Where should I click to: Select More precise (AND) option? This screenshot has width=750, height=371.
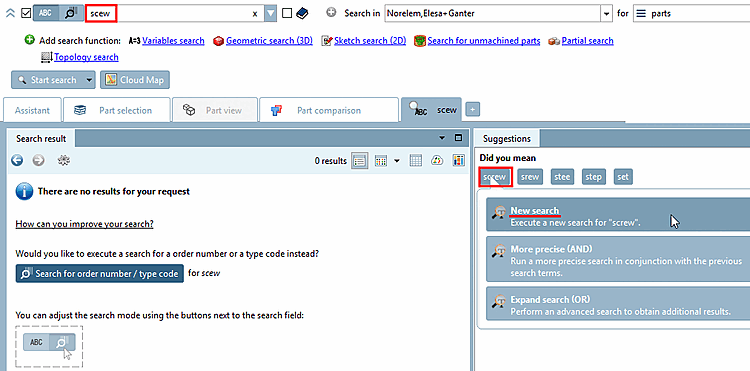point(618,259)
